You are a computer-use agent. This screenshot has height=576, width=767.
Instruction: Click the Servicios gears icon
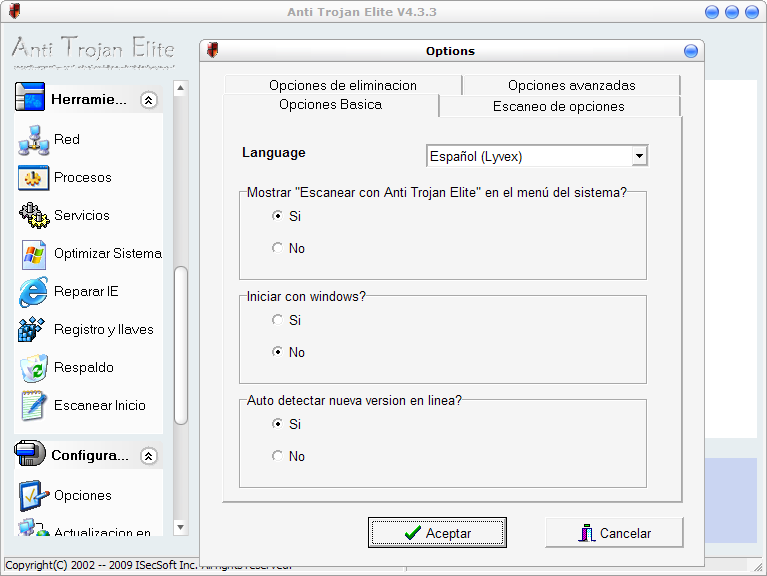33,216
